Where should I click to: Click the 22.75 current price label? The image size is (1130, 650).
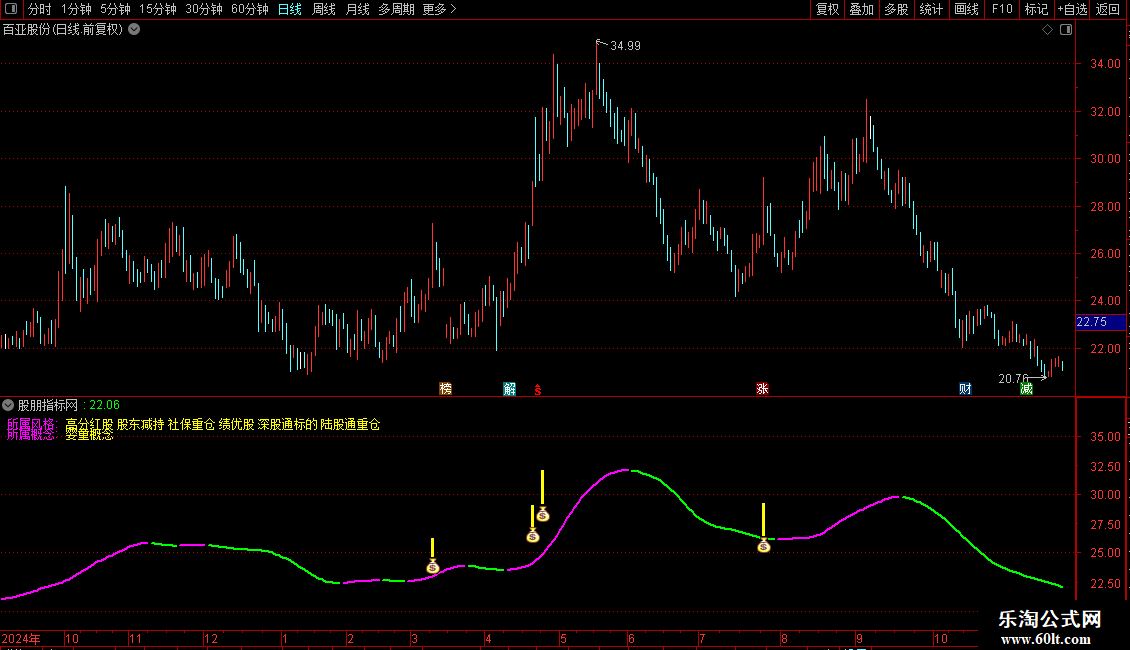pyautogui.click(x=1091, y=322)
